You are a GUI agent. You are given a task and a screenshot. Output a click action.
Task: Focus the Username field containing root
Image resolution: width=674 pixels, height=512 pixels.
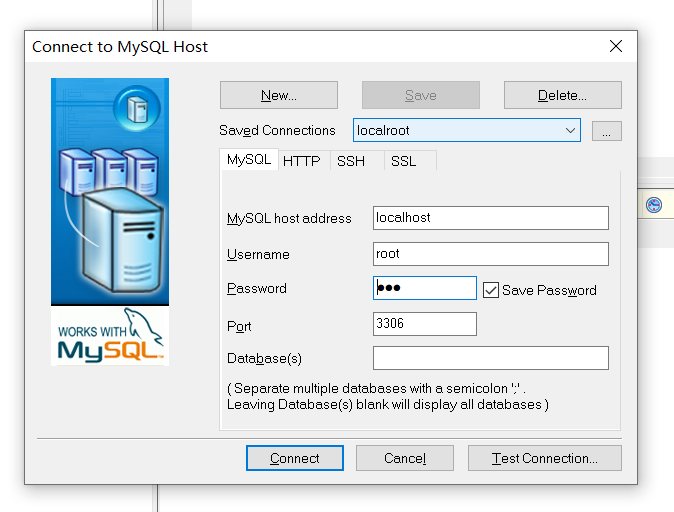tap(490, 254)
